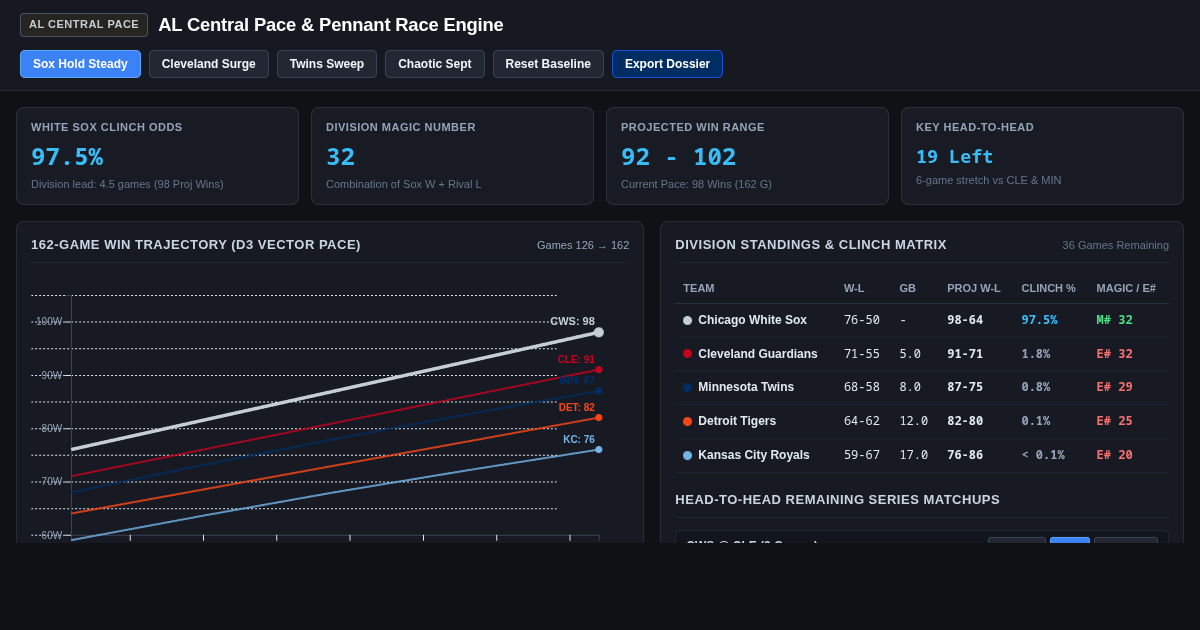The image size is (1200, 630).
Task: Click the CLE: 91 chart endpoint label
Action: pyautogui.click(x=576, y=360)
